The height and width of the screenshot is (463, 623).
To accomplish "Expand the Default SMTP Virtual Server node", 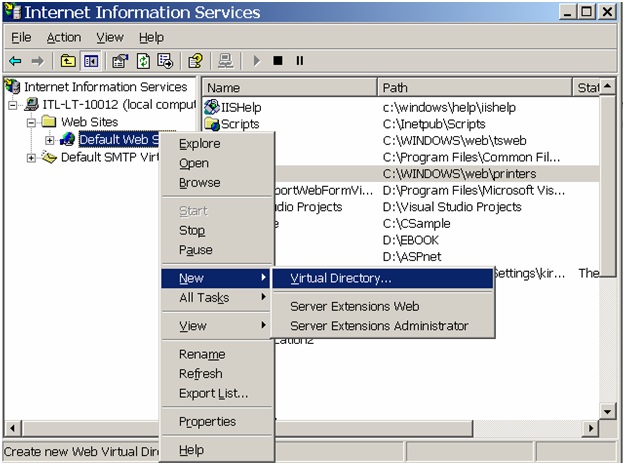I will click(x=31, y=158).
